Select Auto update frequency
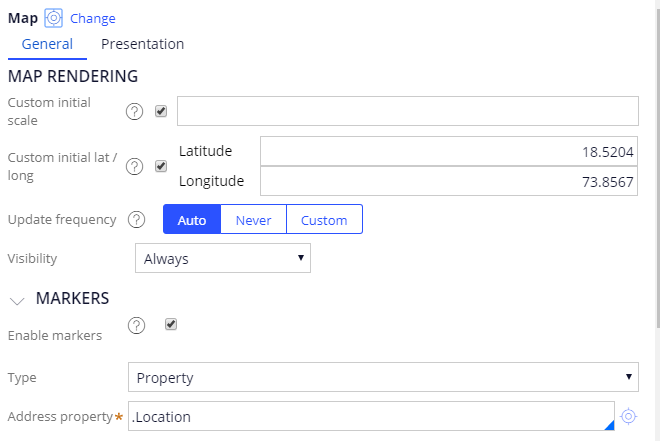660x441 pixels. [x=192, y=219]
